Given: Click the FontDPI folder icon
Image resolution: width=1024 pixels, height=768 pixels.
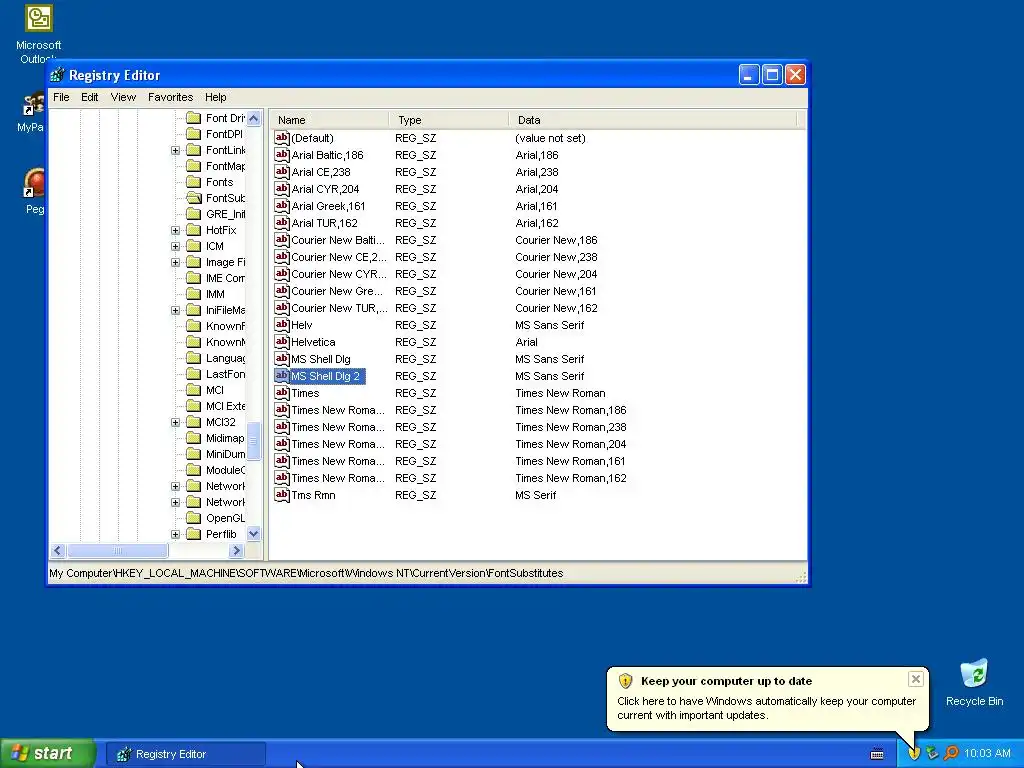Looking at the screenshot, I should tap(193, 134).
